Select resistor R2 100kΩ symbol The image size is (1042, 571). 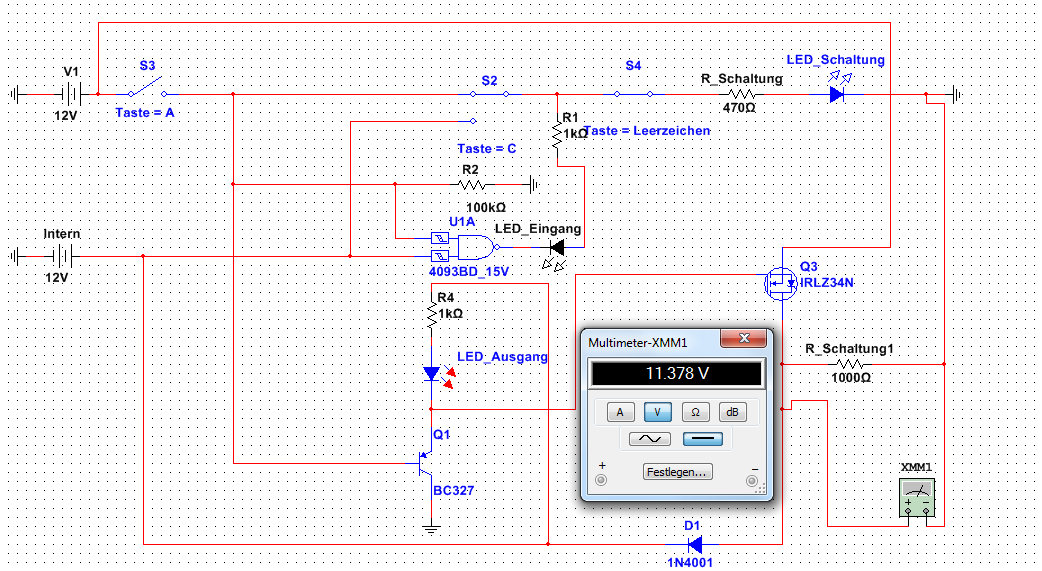[472, 184]
